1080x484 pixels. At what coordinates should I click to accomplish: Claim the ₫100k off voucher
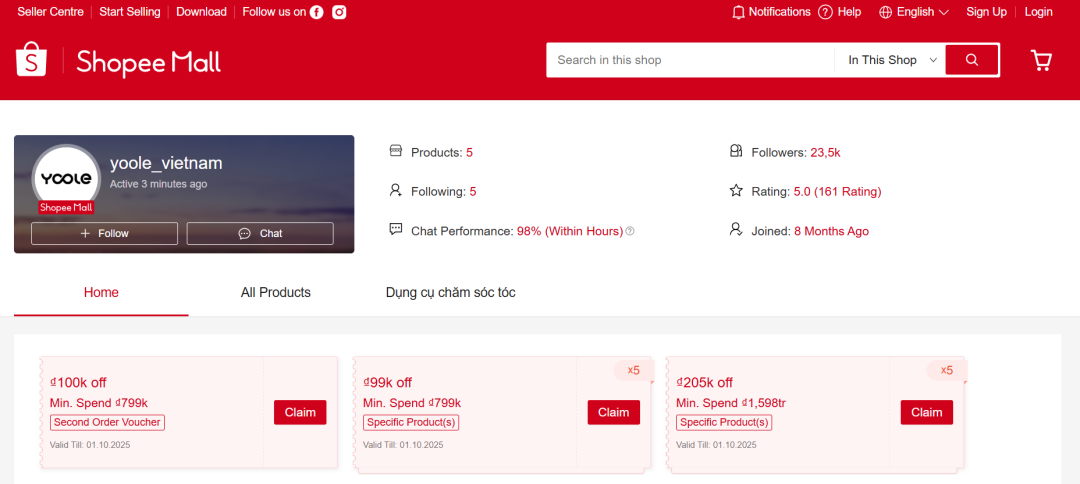(300, 412)
